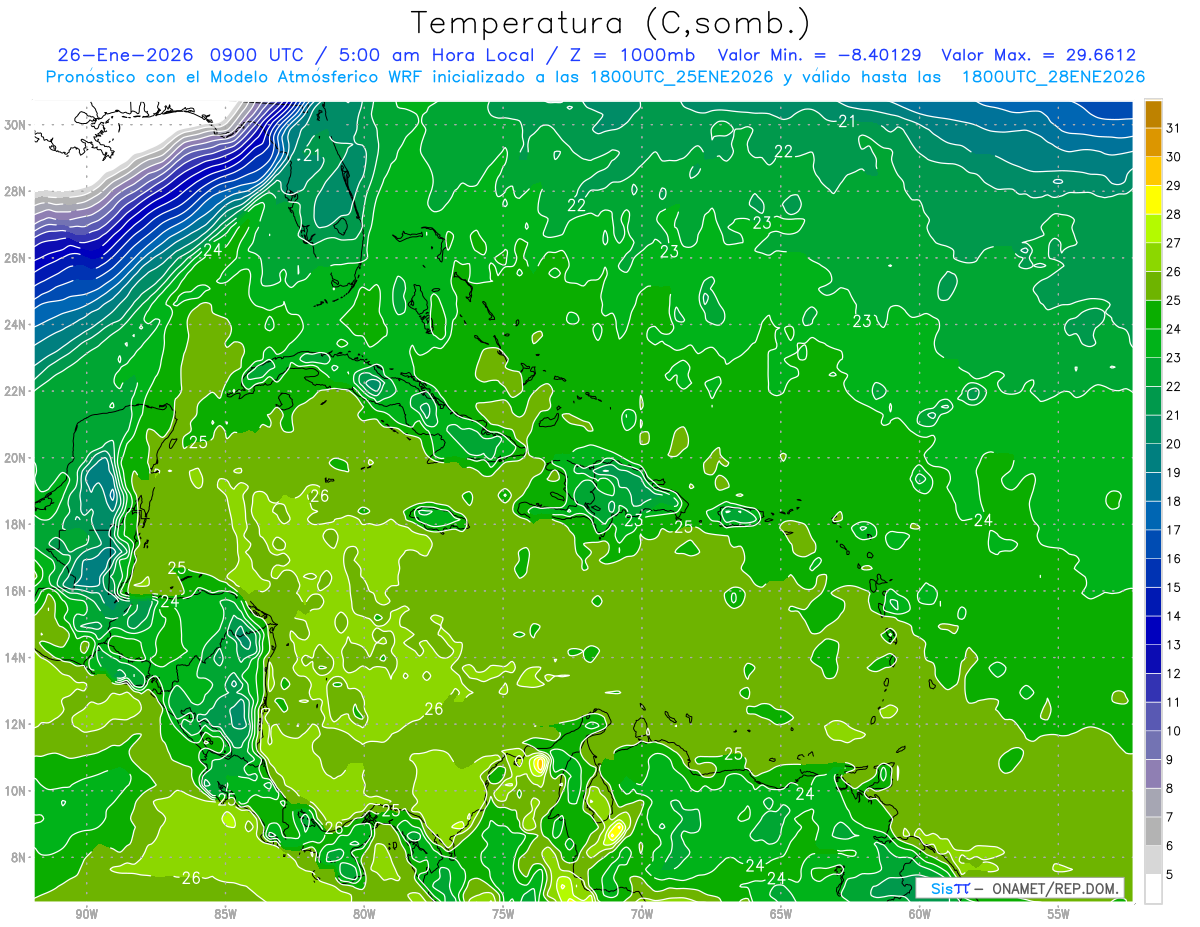Click the initialization time "1800UTC_25ENE2026"
The height and width of the screenshot is (927, 1200).
[x=682, y=77]
